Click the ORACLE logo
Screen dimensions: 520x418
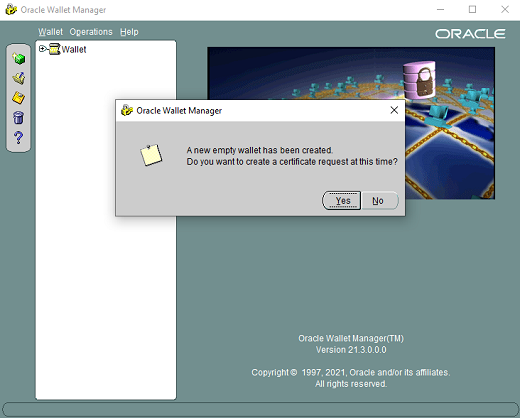point(470,34)
